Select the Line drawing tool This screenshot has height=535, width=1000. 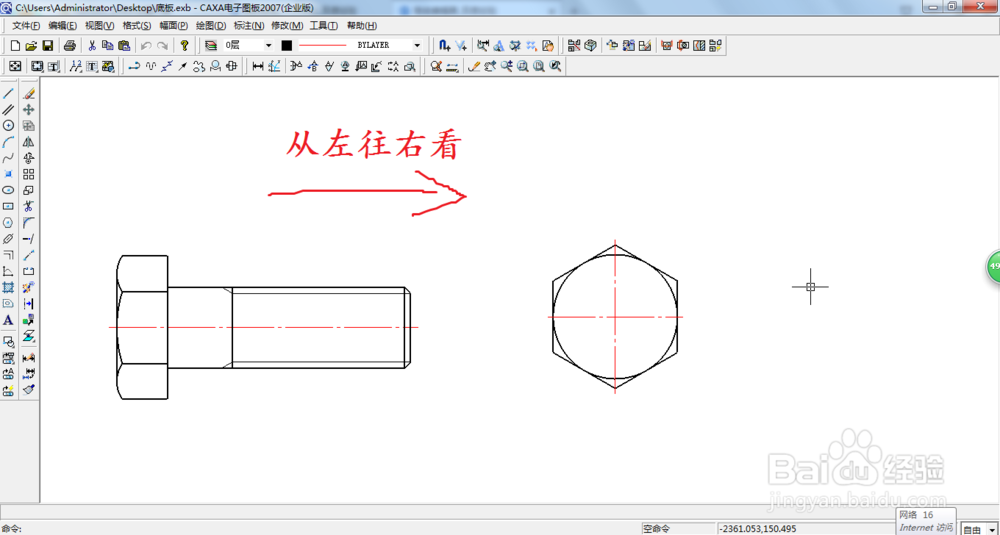pos(9,94)
